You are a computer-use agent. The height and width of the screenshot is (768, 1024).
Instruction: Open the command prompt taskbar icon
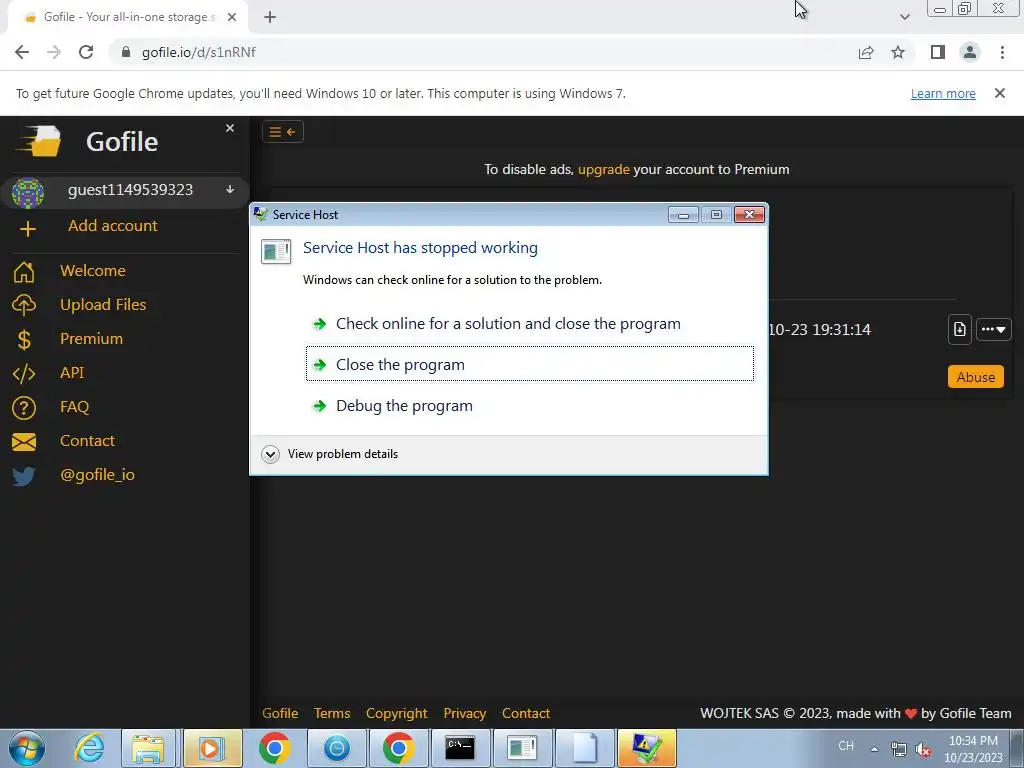coord(460,748)
